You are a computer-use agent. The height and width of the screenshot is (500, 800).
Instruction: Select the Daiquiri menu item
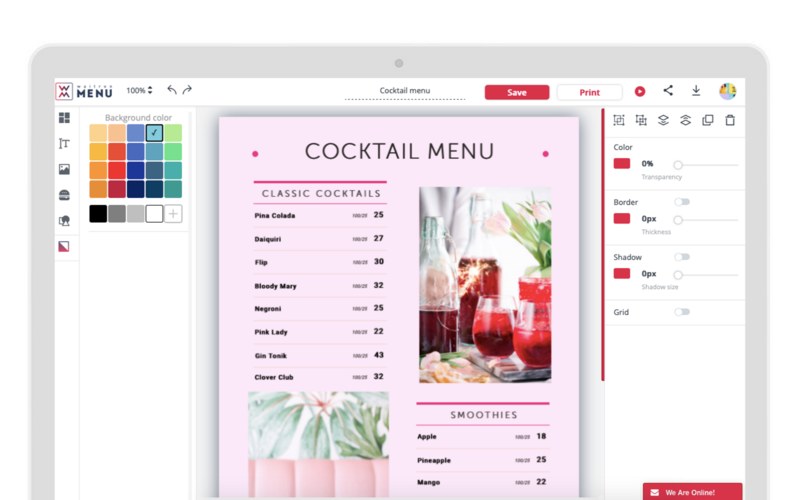pyautogui.click(x=320, y=239)
